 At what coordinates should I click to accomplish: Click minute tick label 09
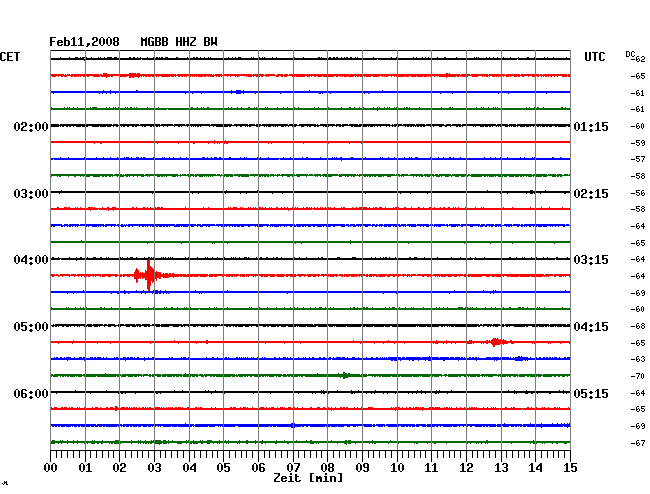pos(362,467)
